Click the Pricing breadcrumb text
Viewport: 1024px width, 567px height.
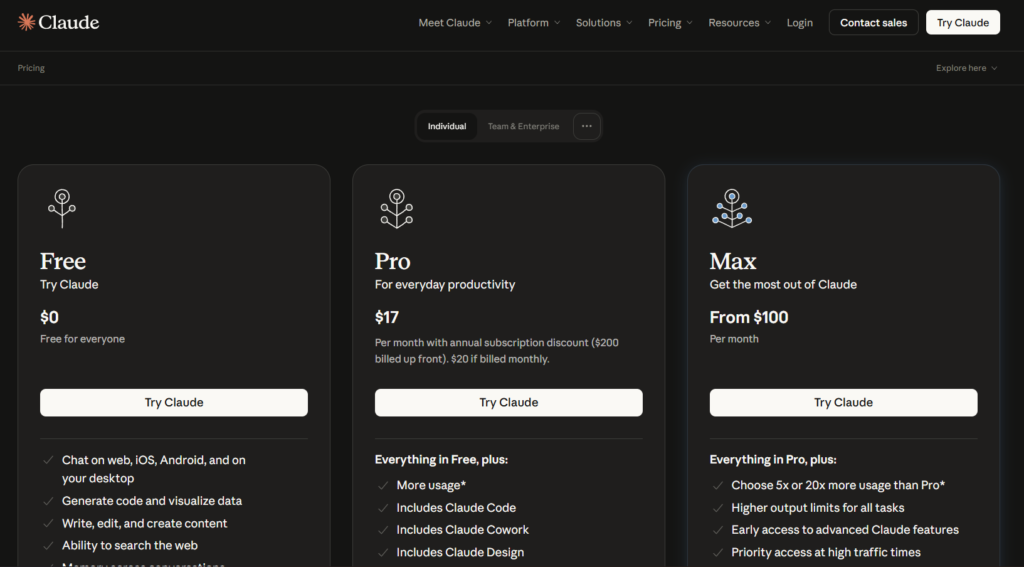coord(31,68)
